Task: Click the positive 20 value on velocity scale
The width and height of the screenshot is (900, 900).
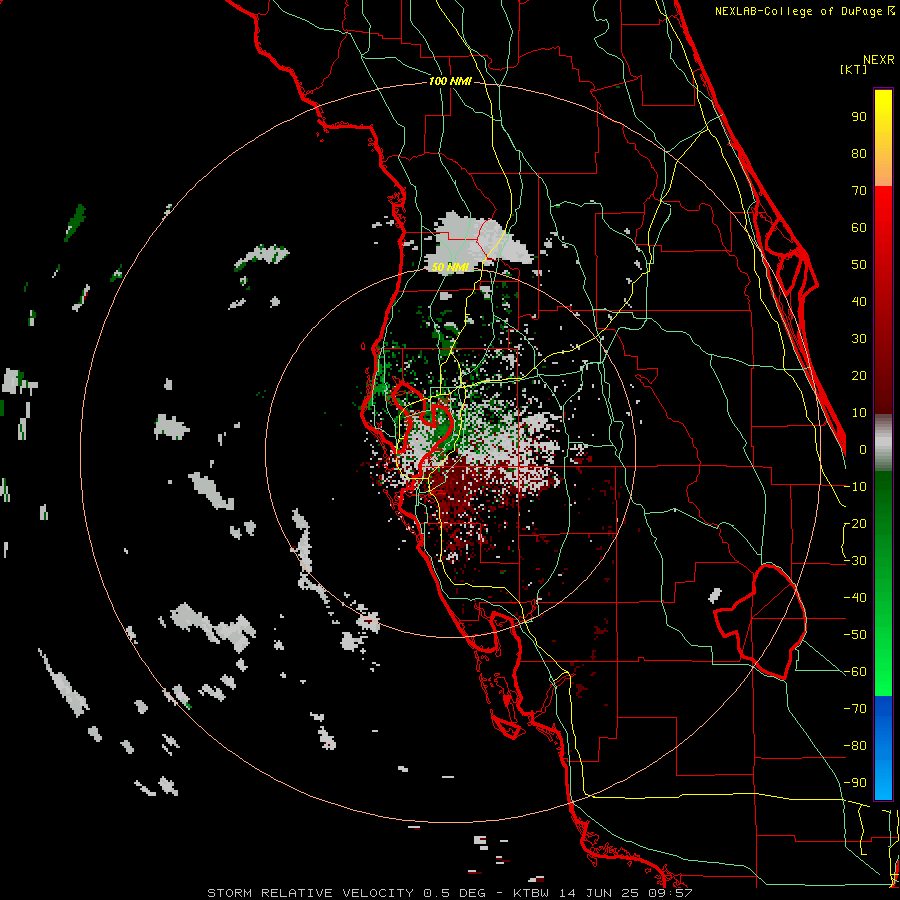Action: tap(859, 376)
